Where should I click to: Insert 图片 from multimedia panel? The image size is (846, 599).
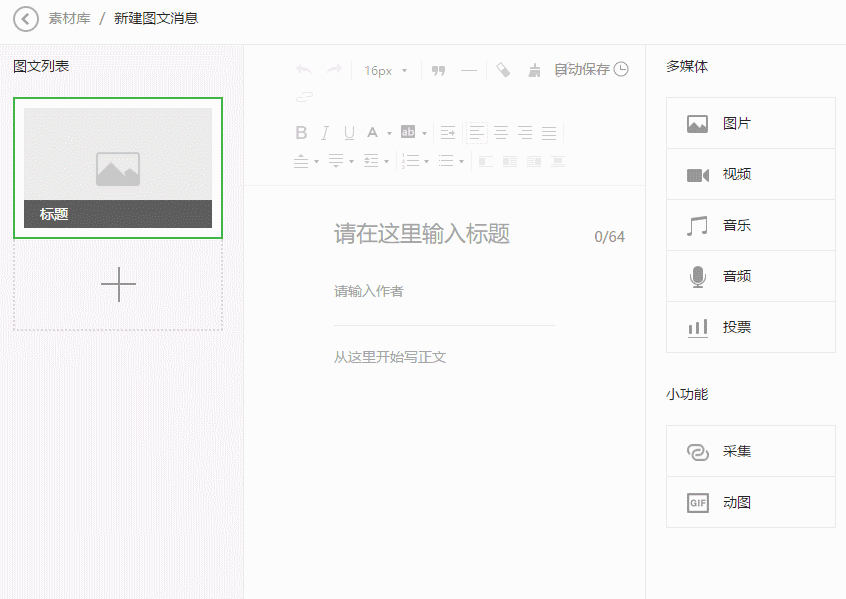(751, 123)
